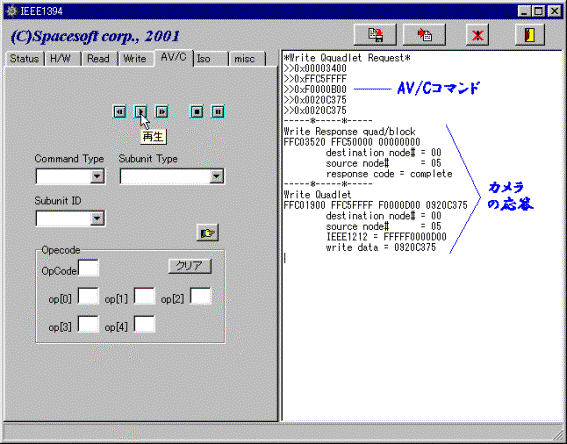The width and height of the screenshot is (567, 444).
Task: Click 'Write Response quad/block' log line
Action: pyautogui.click(x=350, y=131)
